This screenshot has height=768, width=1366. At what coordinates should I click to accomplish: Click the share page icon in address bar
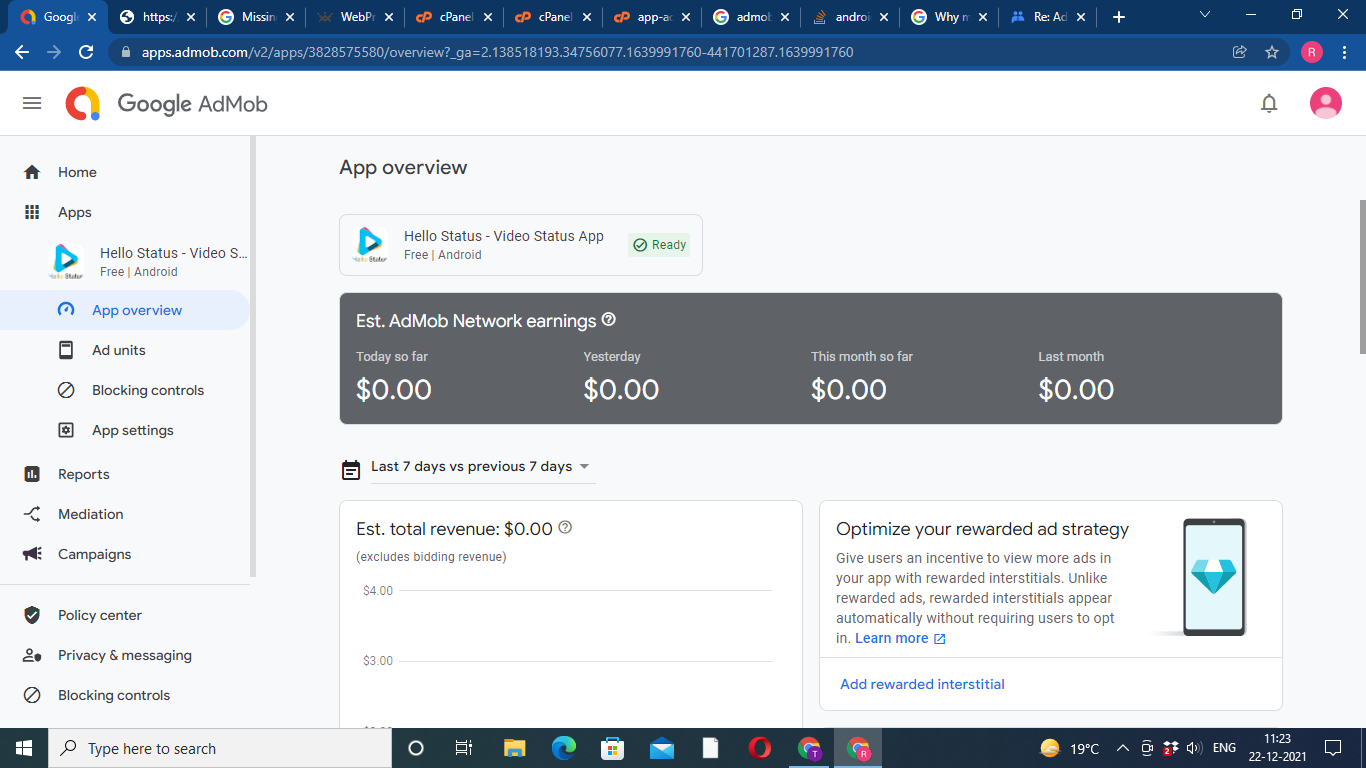(1240, 52)
